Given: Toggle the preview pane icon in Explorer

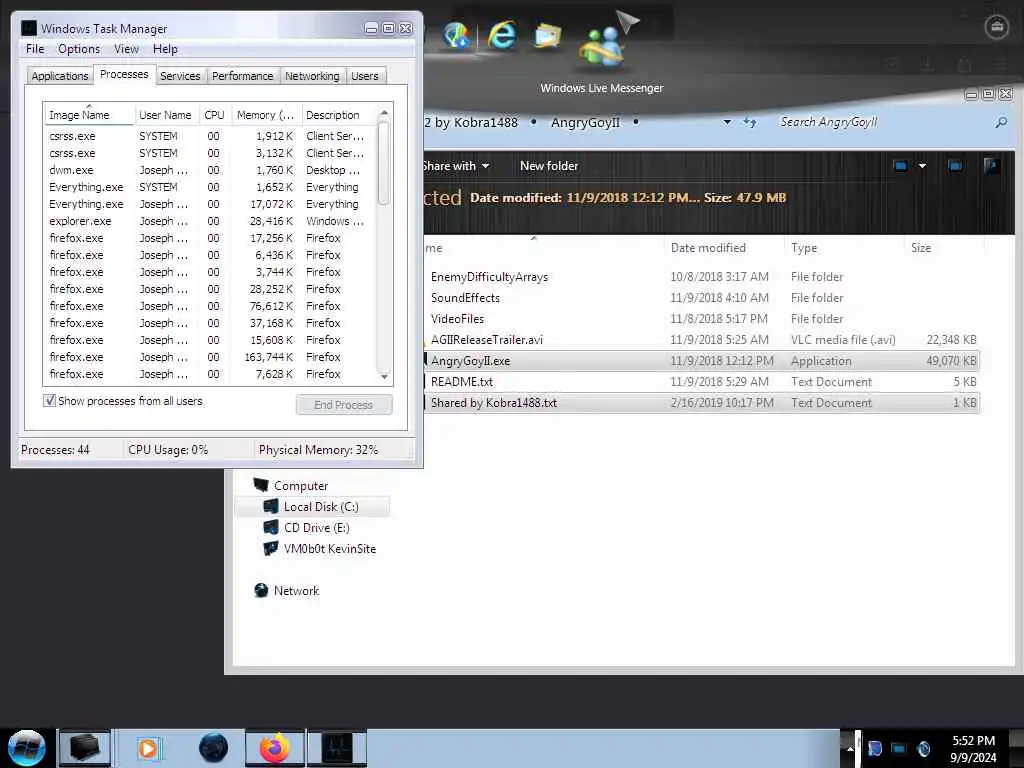Looking at the screenshot, I should [955, 166].
